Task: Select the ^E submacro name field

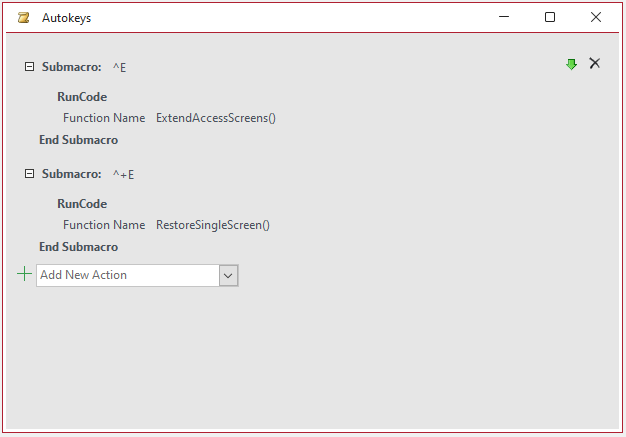Action: coord(119,67)
